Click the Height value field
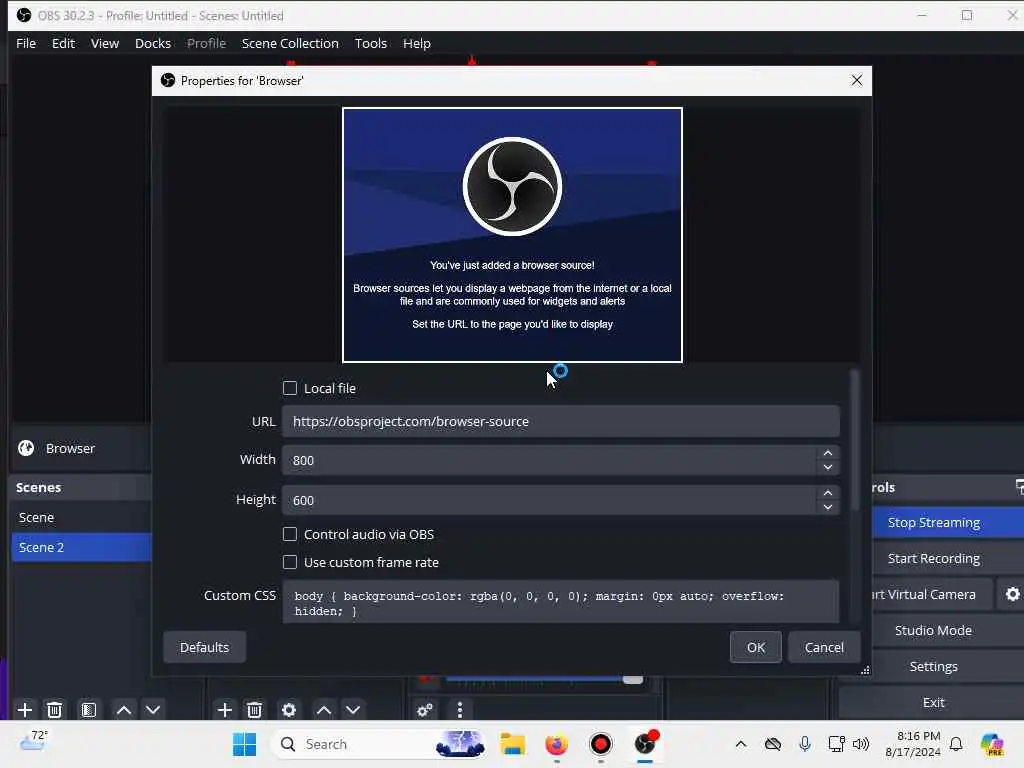1024x768 pixels. click(x=549, y=500)
